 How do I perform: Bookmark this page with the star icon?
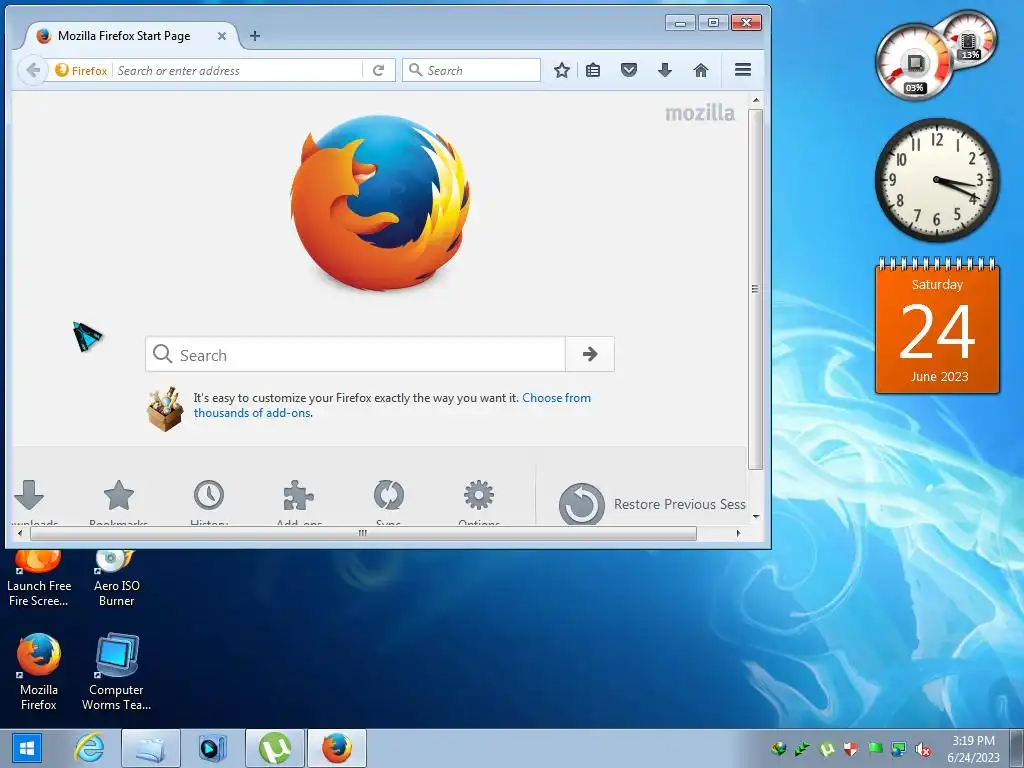click(x=562, y=70)
